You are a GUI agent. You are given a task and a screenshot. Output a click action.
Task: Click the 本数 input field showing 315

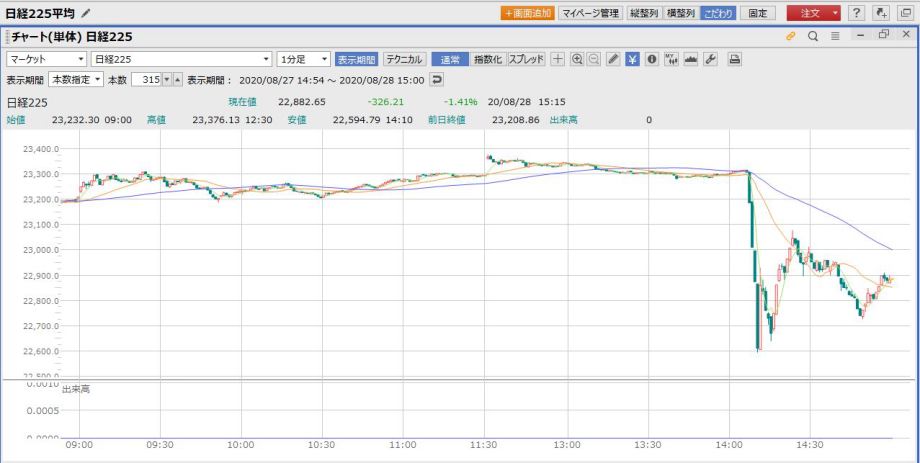click(146, 79)
